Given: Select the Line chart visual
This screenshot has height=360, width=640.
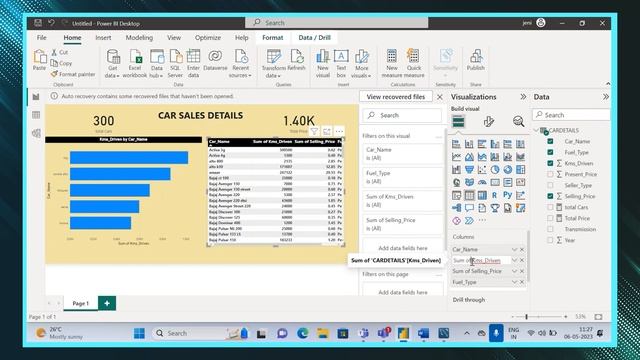Looking at the screenshot, I should click(457, 156).
